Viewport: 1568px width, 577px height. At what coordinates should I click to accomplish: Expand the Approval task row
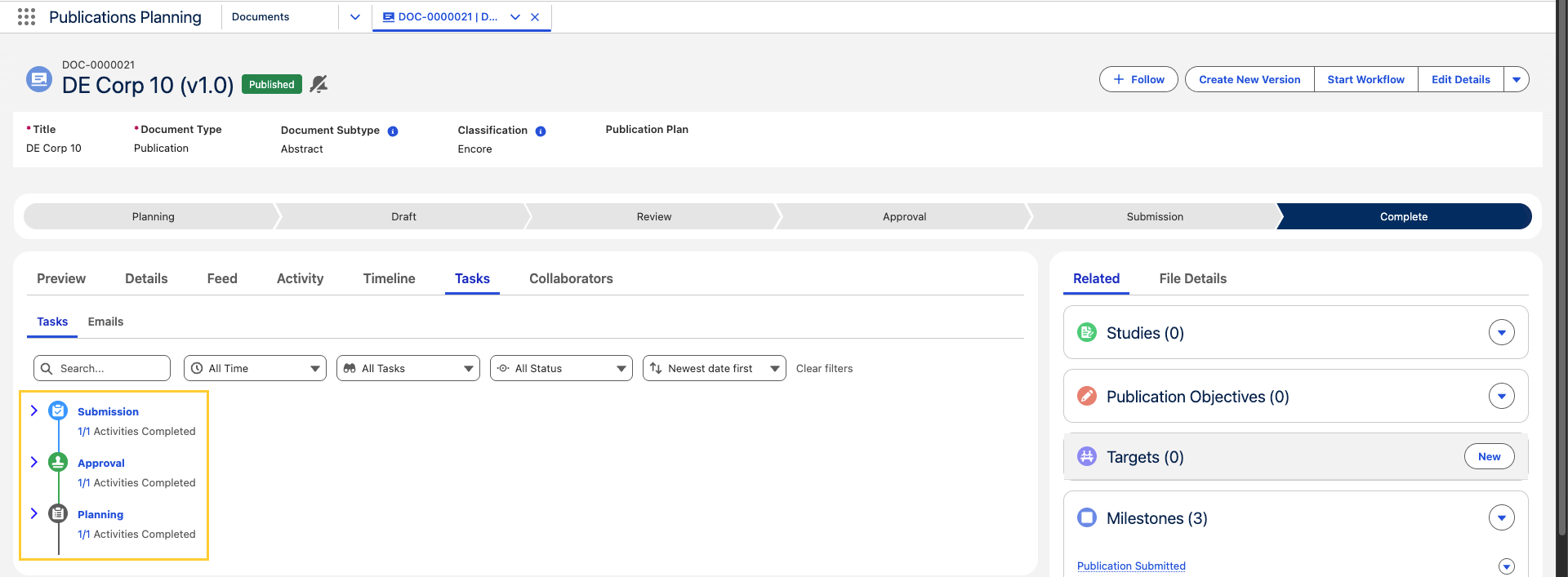coord(33,462)
